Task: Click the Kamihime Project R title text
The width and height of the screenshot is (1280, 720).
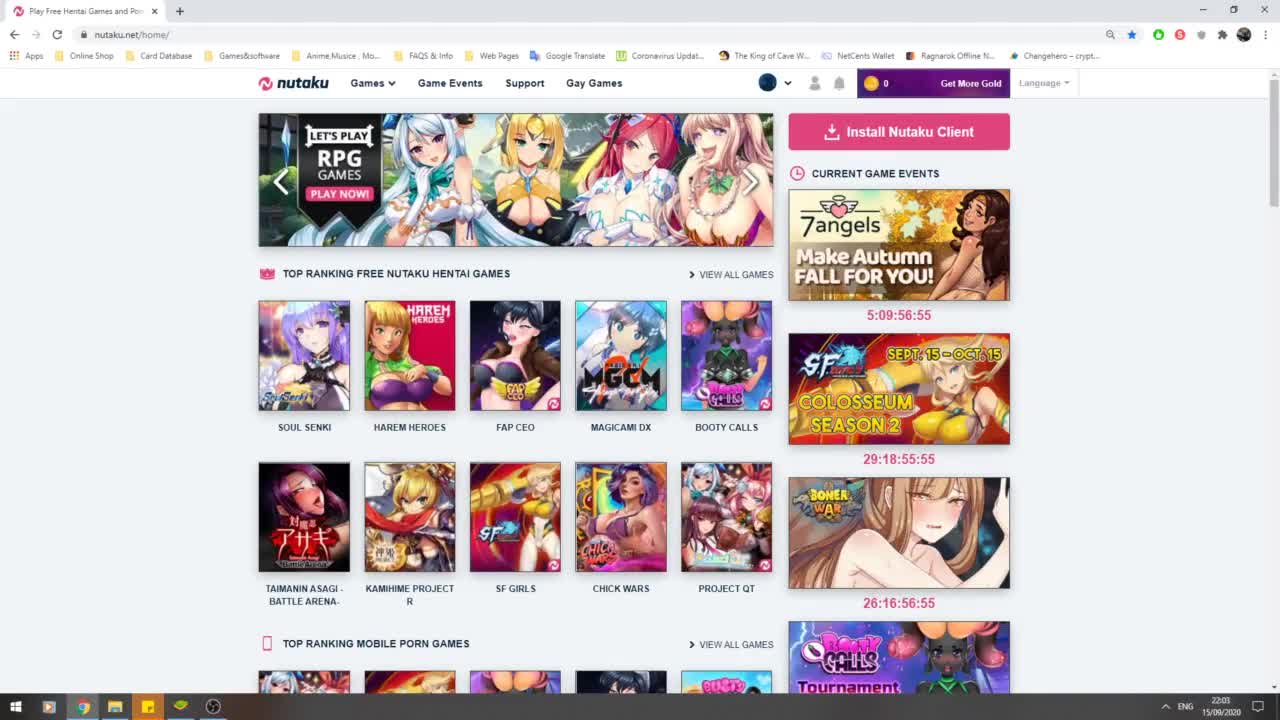Action: [x=410, y=595]
